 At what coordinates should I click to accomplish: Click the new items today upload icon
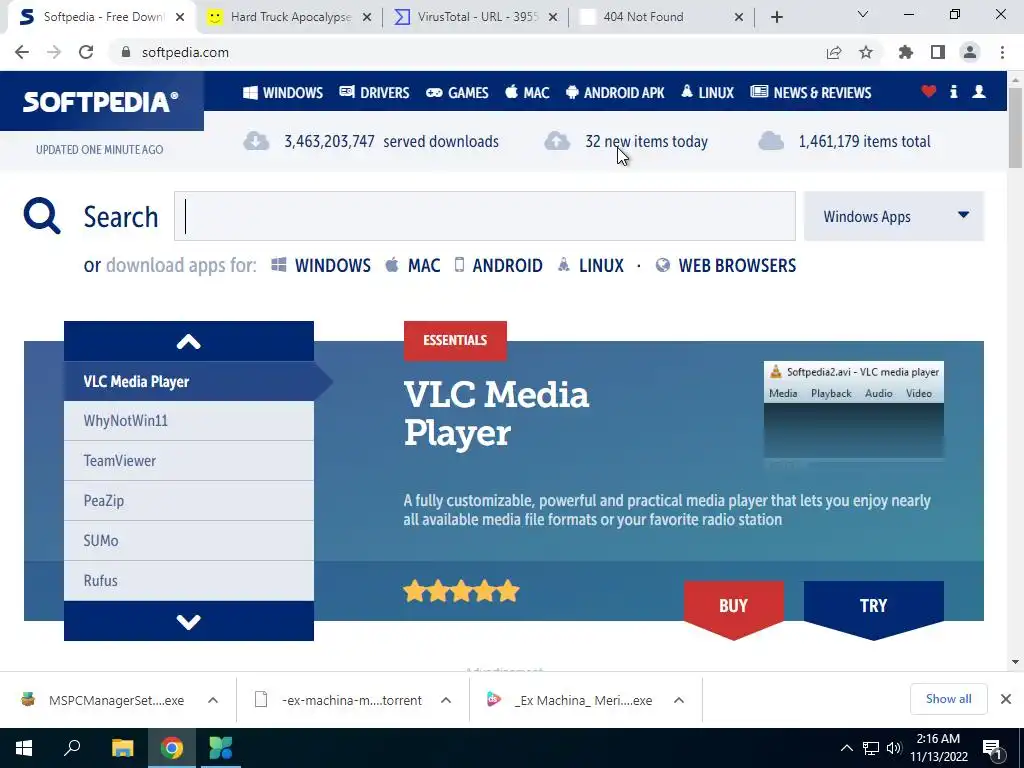click(557, 141)
